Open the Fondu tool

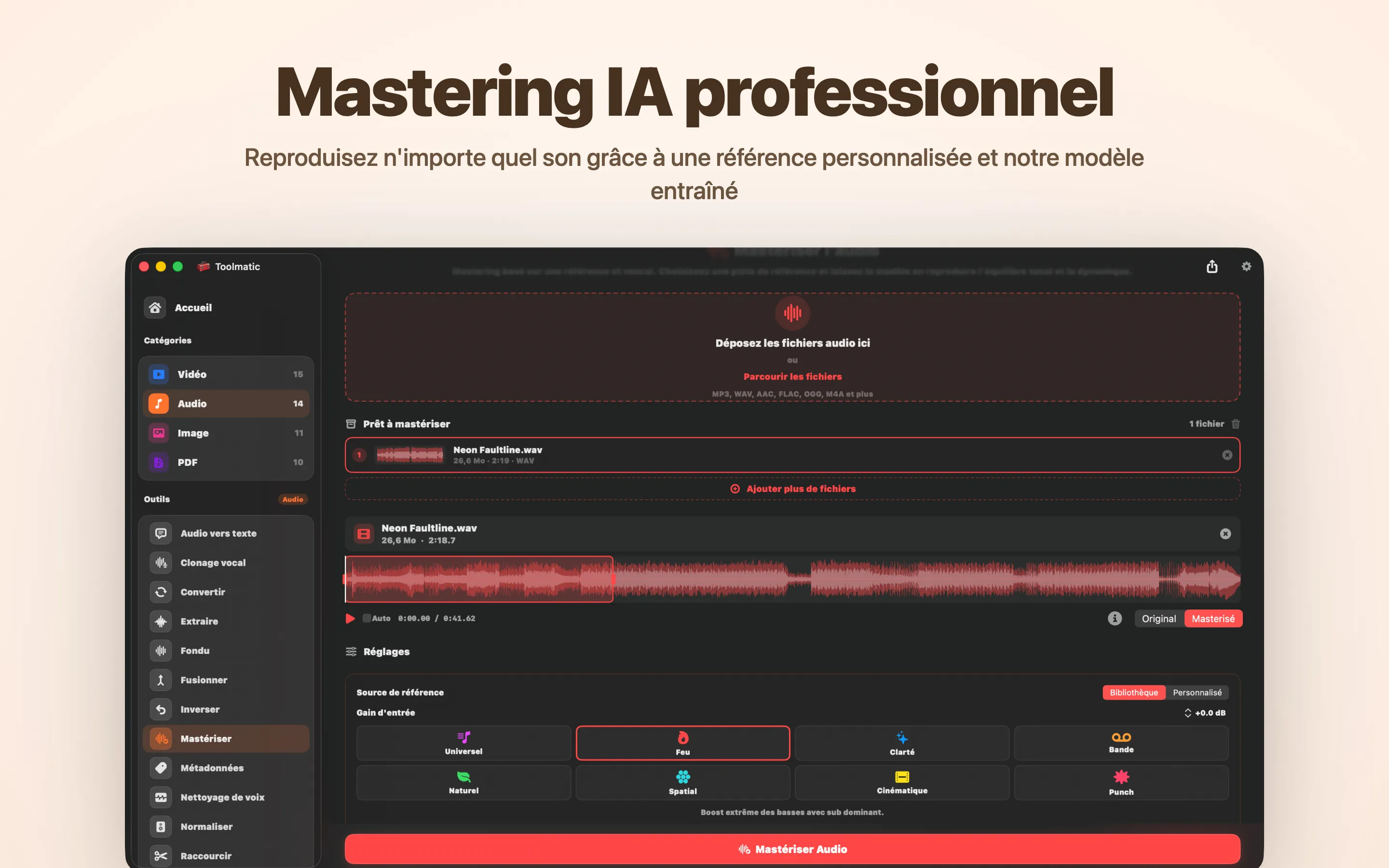point(226,651)
